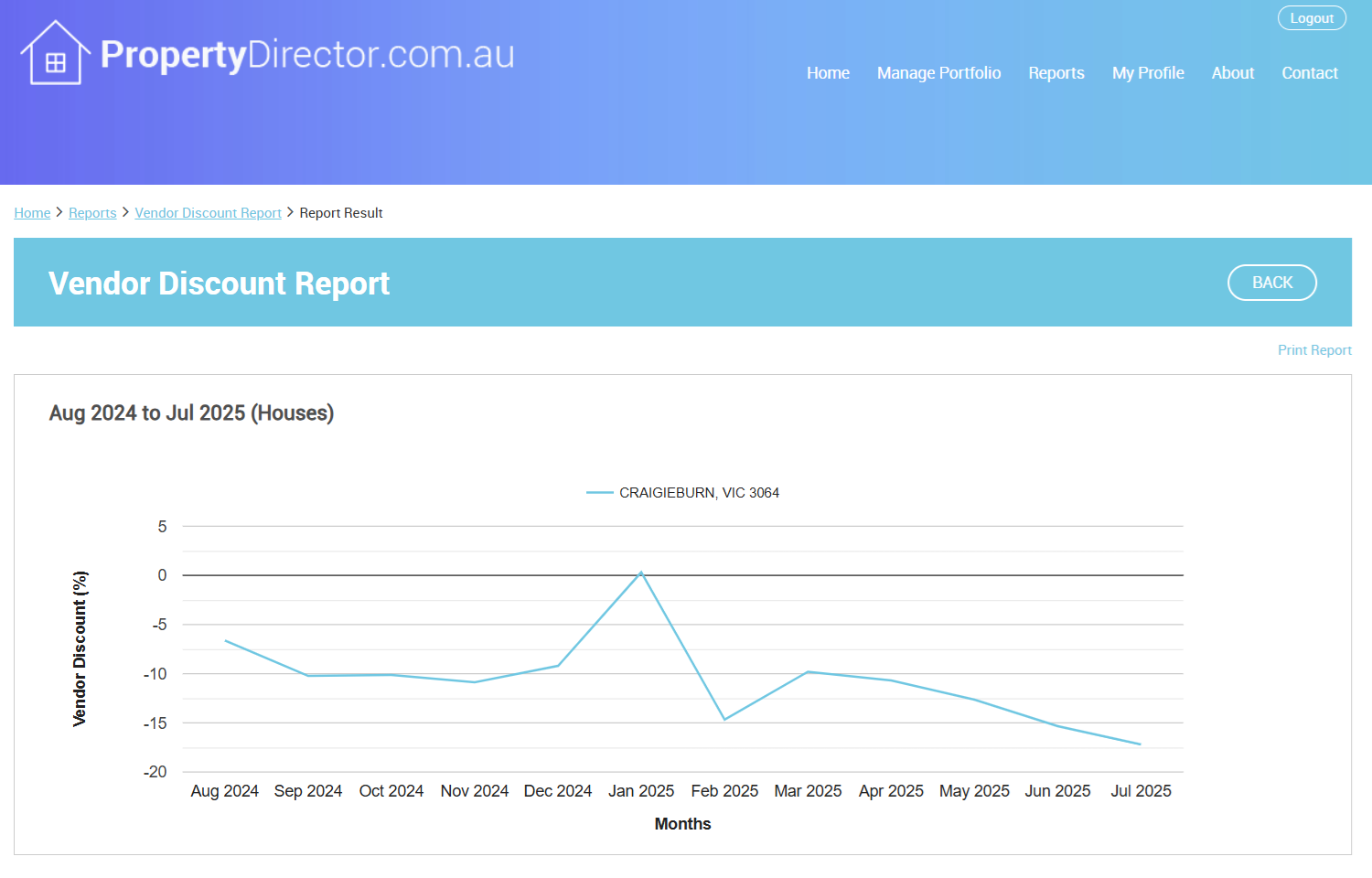Go to the Reports navigation menu
This screenshot has width=1372, height=878.
coord(1056,73)
